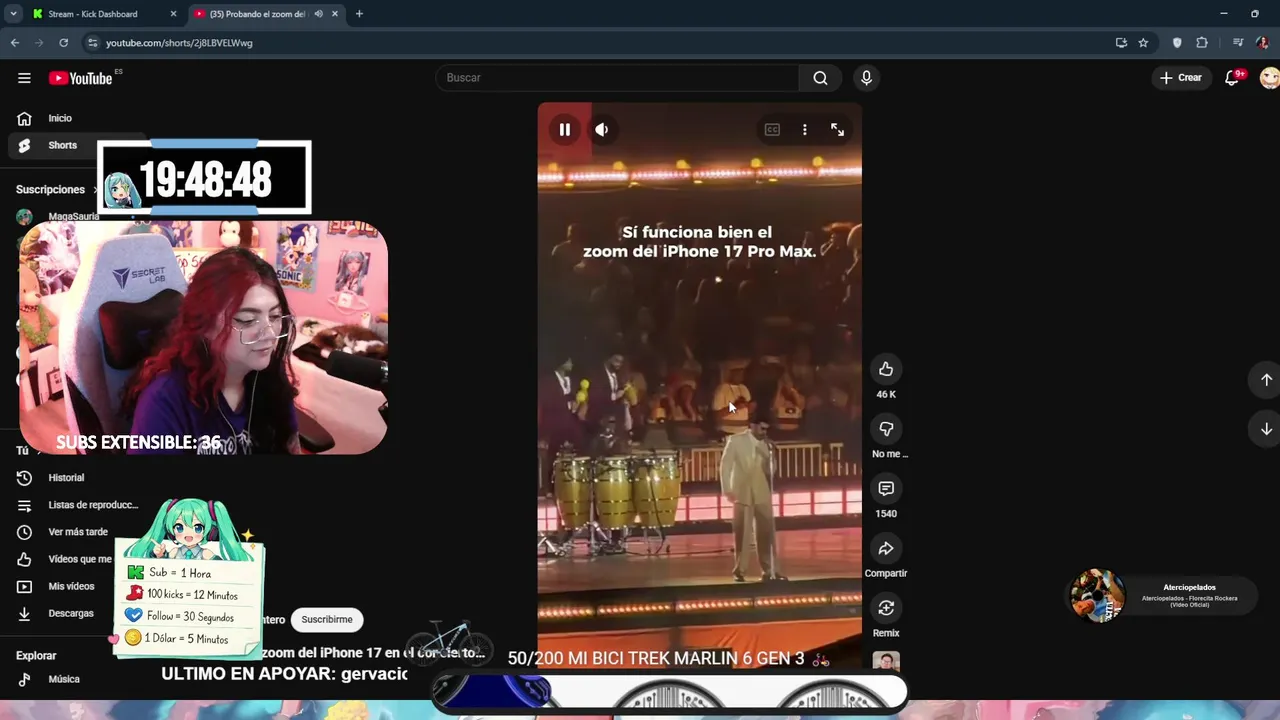Open the media control icon in toolbar
Viewport: 1280px width, 720px height.
[1238, 43]
